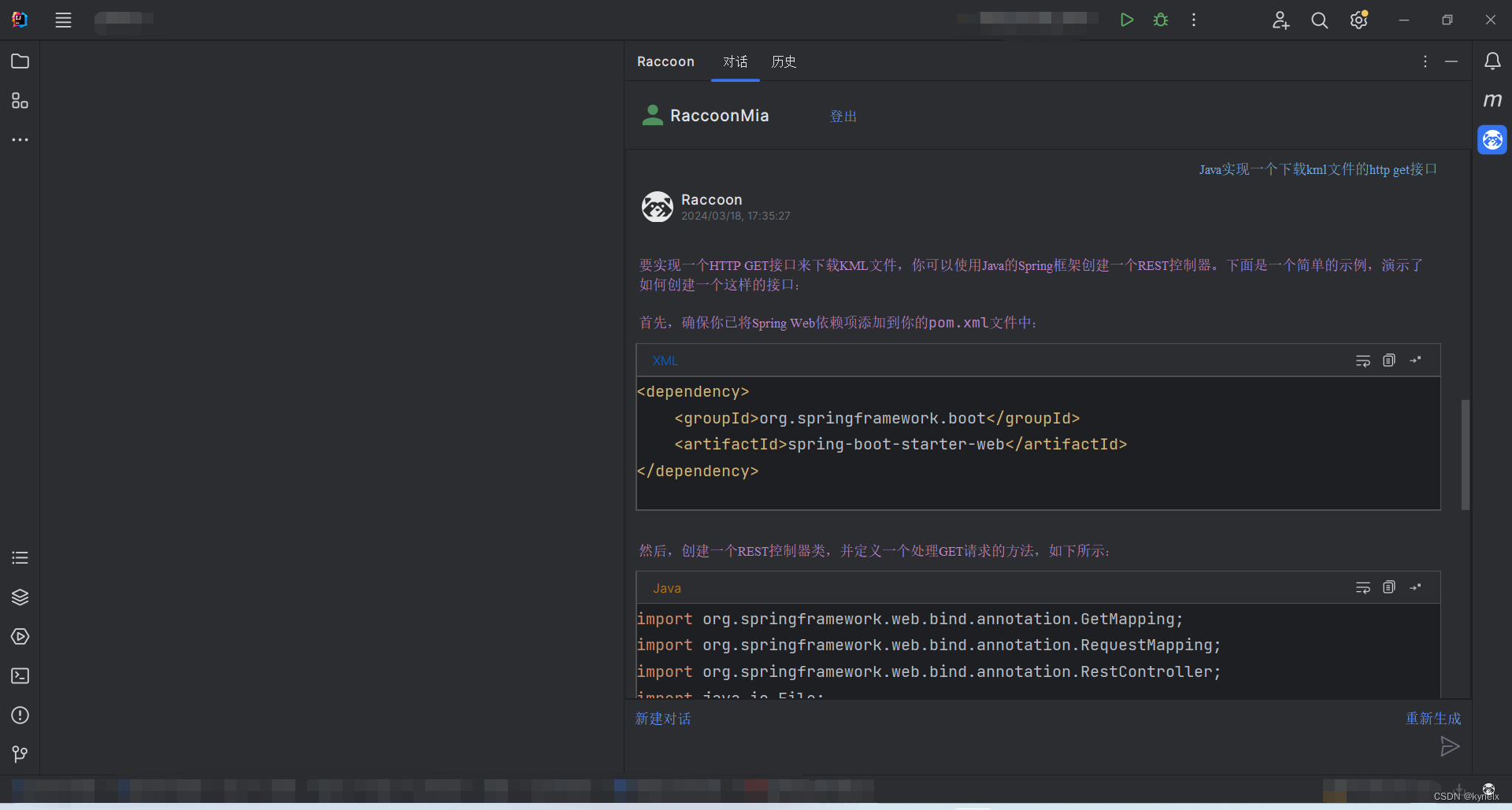Open the Terminal tool window
The image size is (1512, 810).
coord(20,676)
